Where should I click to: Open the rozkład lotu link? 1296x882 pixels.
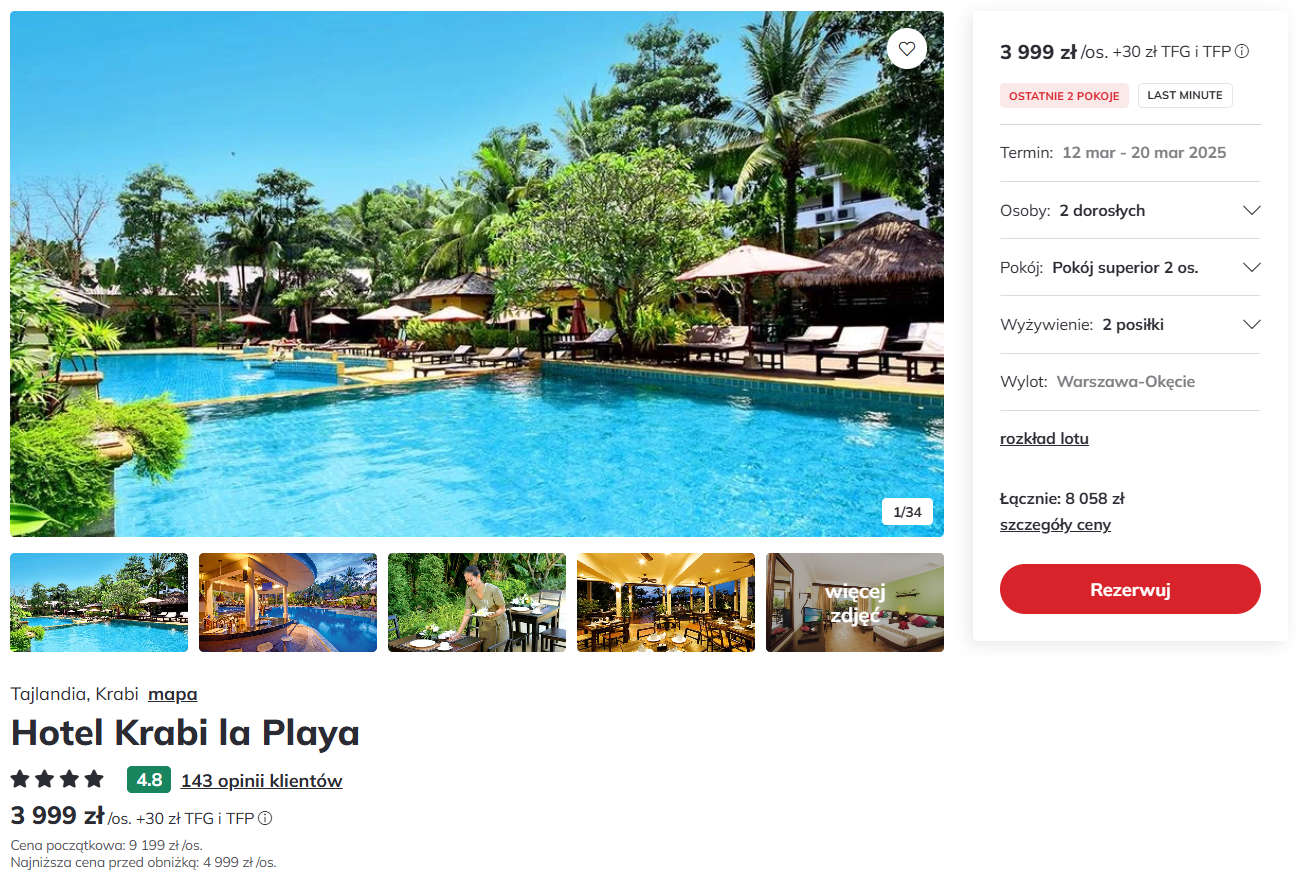1044,438
